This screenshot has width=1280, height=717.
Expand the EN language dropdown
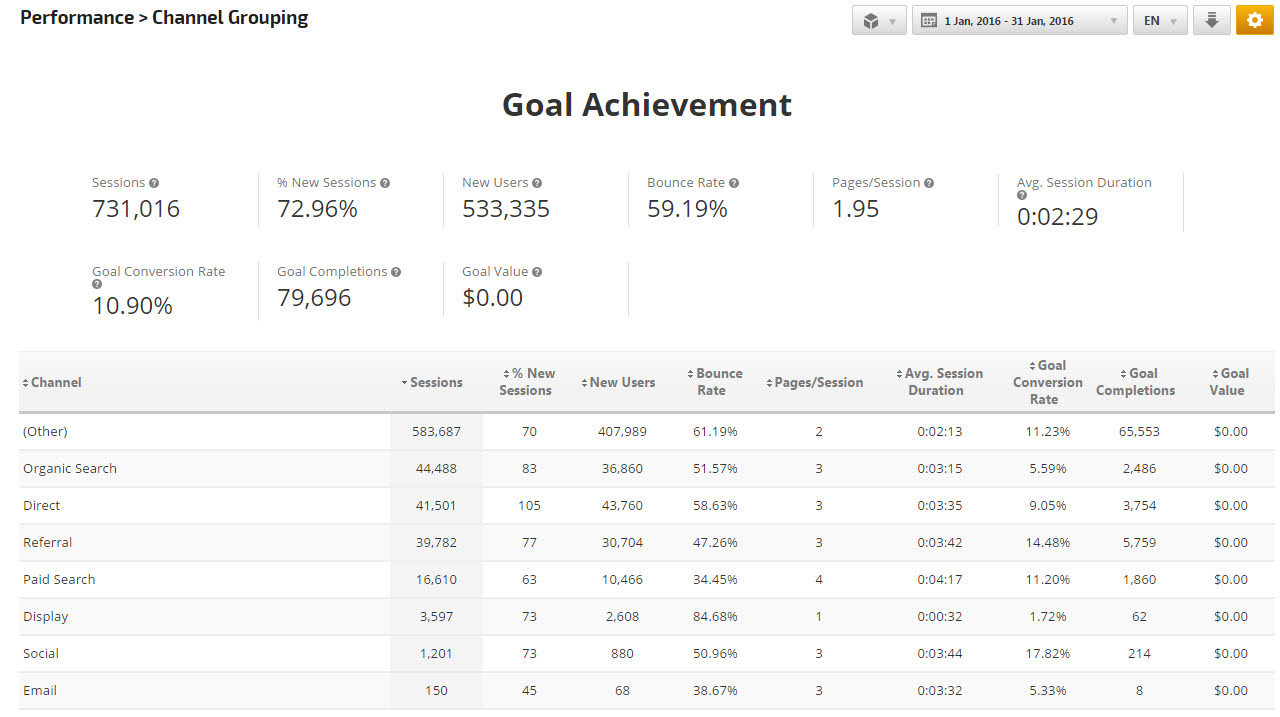point(1160,20)
